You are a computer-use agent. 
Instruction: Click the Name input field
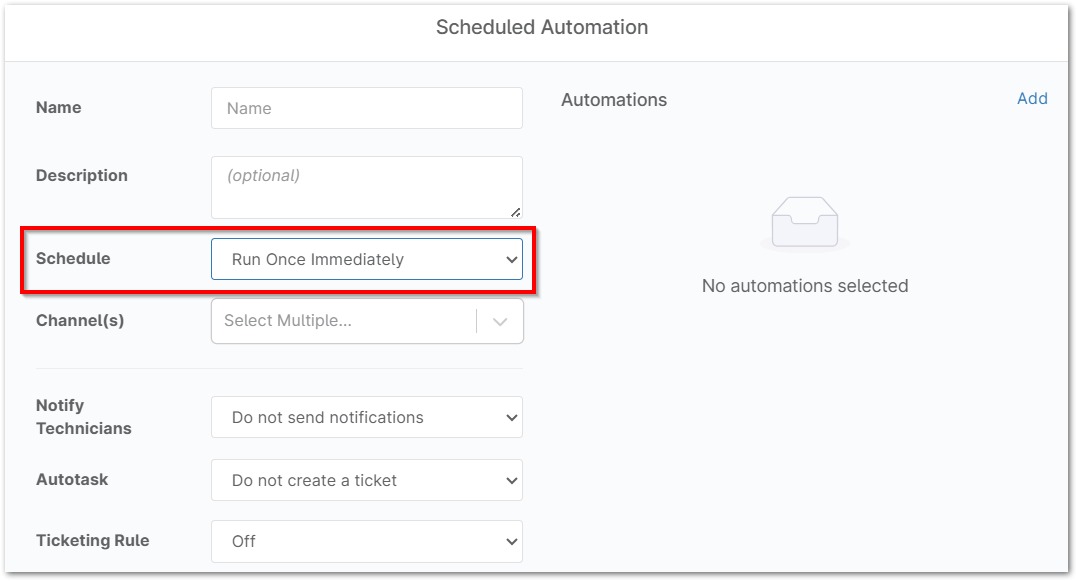pyautogui.click(x=367, y=107)
